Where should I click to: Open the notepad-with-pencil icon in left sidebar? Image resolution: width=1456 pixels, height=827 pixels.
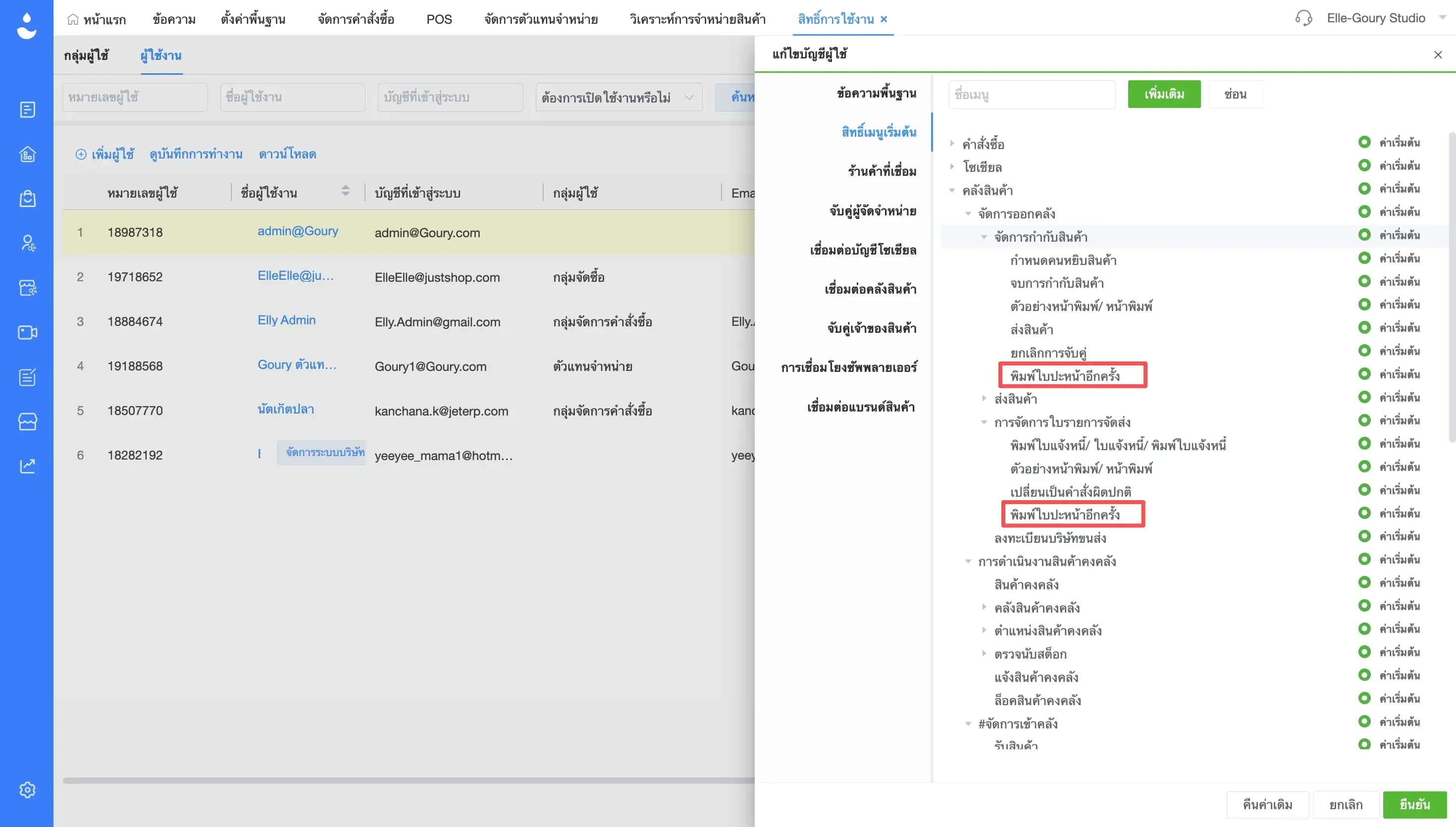[27, 377]
